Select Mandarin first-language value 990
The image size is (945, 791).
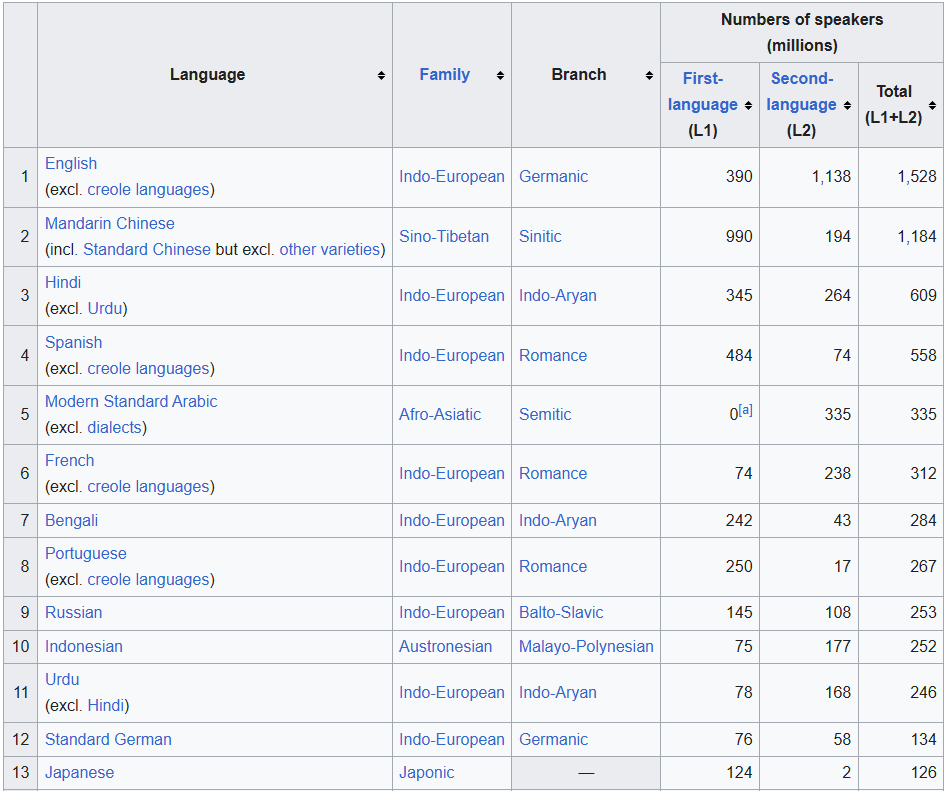pyautogui.click(x=739, y=236)
